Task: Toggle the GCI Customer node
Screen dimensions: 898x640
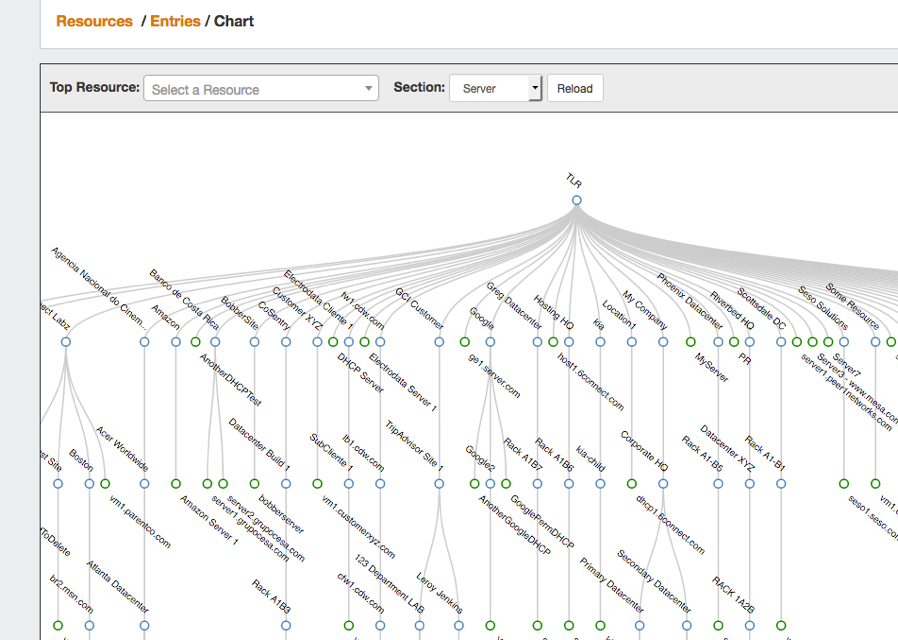Action: point(439,342)
